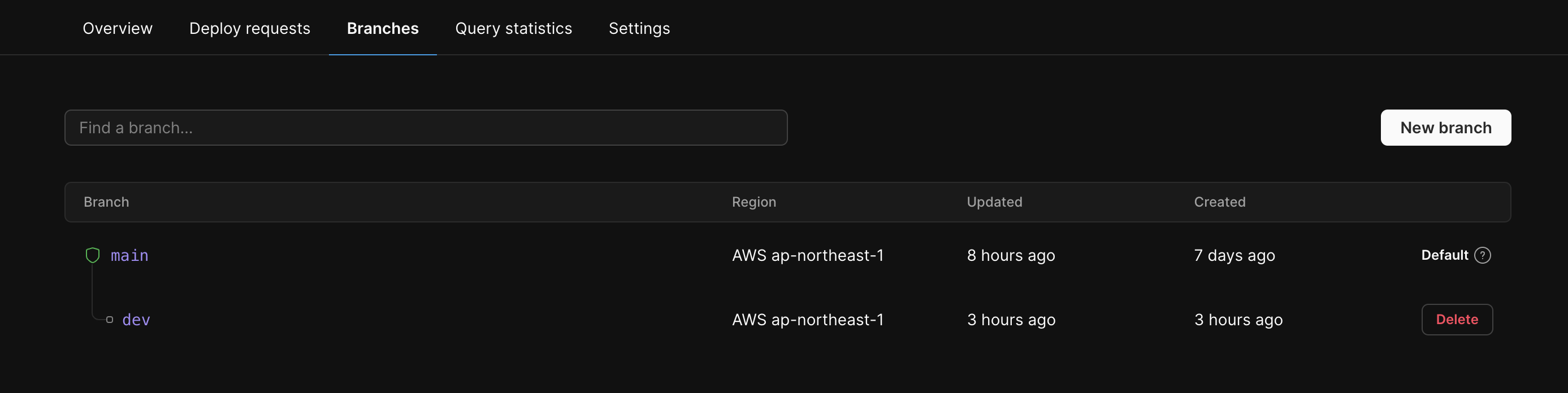
Task: Delete the dev branch
Action: click(x=1457, y=320)
